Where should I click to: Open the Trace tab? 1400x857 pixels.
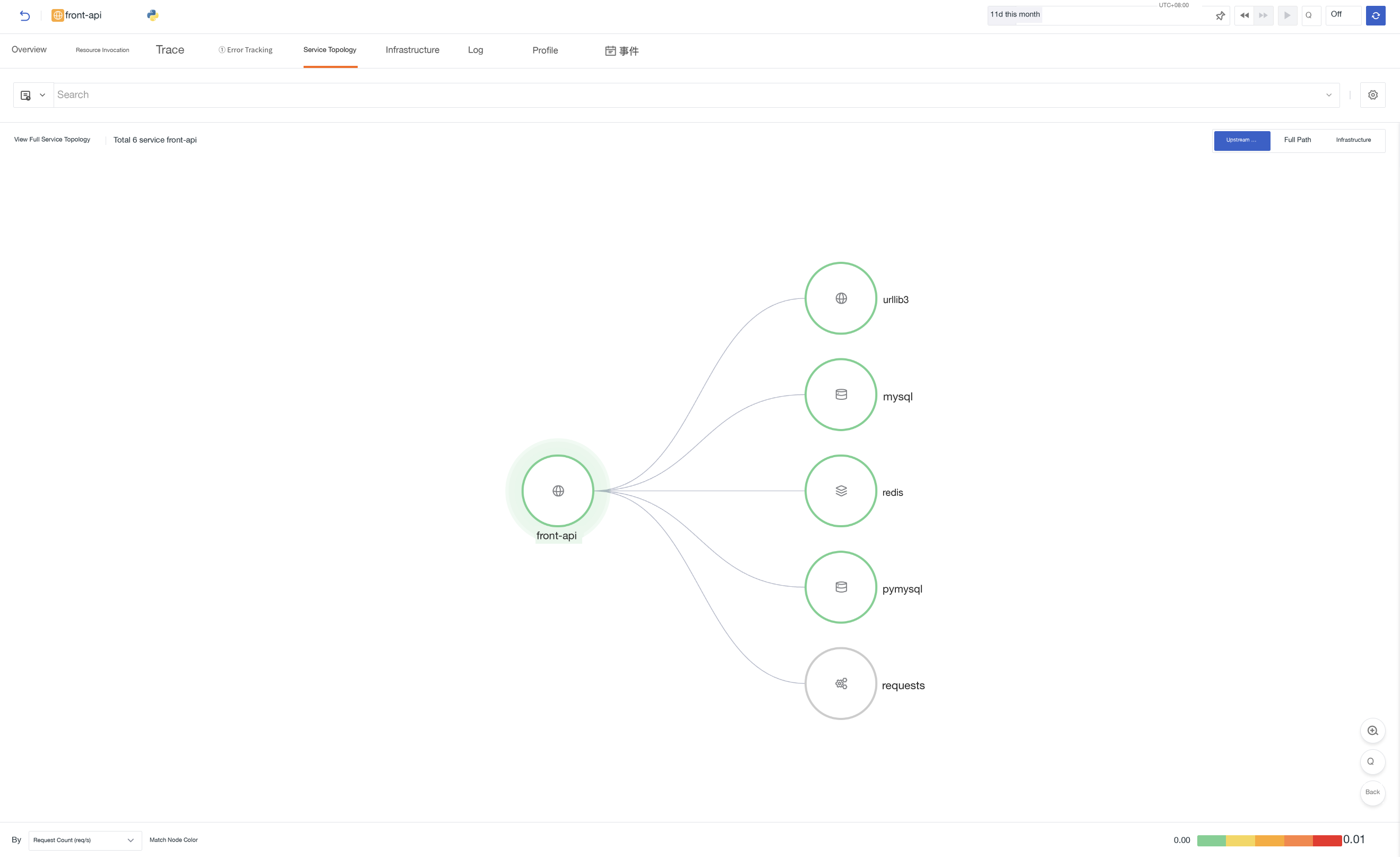[x=170, y=50]
